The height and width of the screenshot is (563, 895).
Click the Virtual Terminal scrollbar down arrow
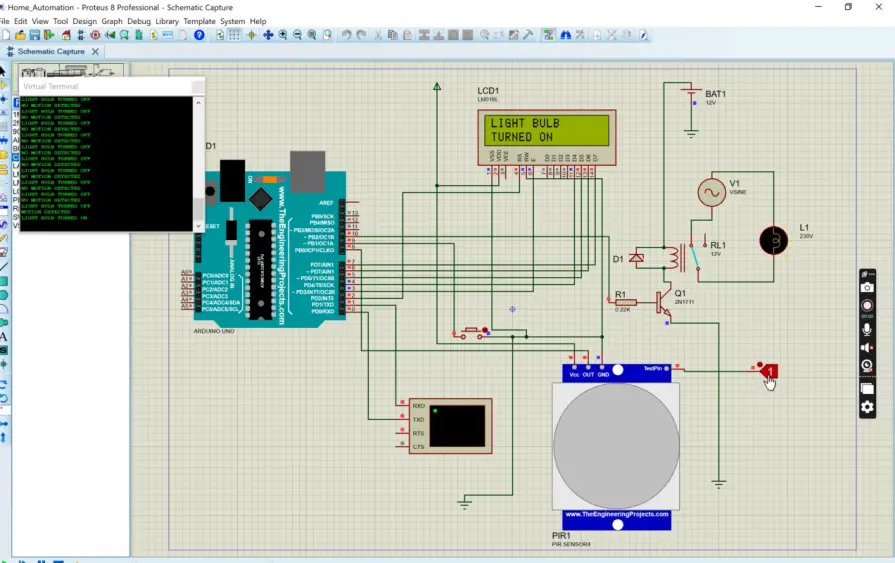[198, 226]
